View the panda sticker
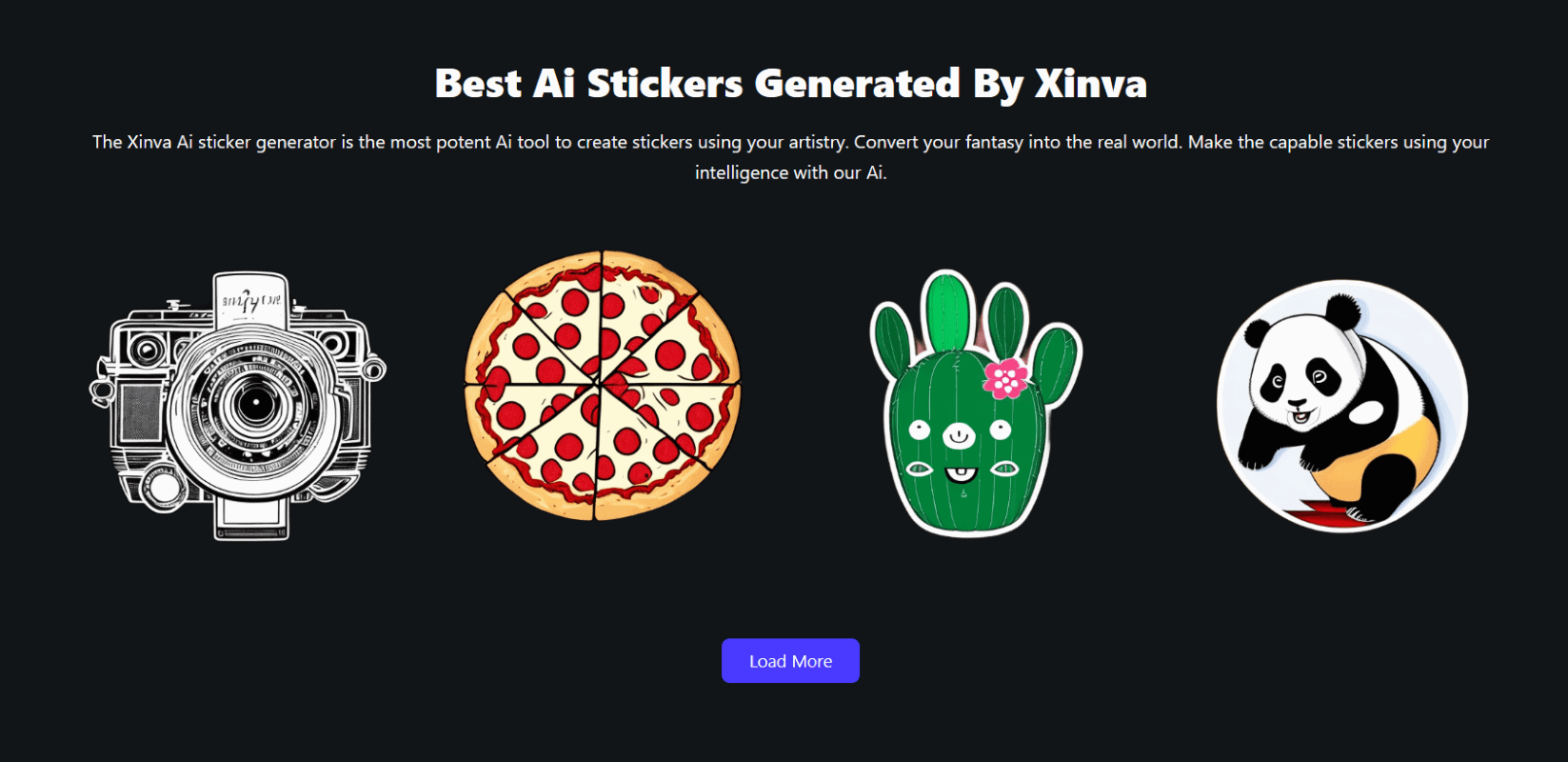Image resolution: width=1568 pixels, height=762 pixels. point(1342,406)
